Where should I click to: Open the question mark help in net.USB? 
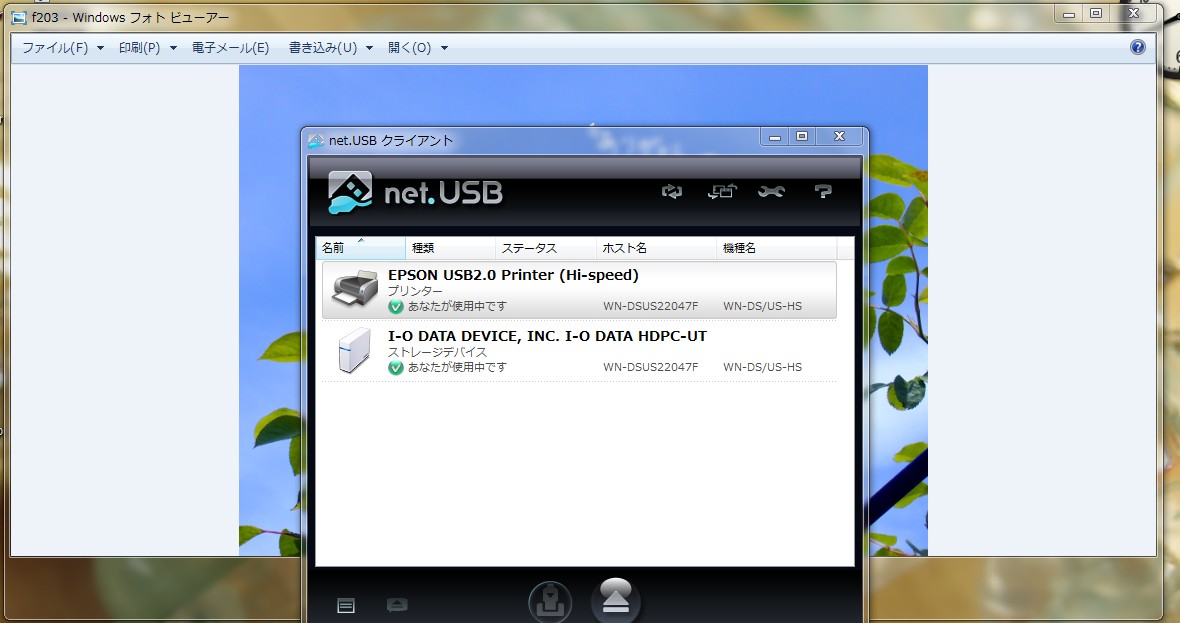(x=823, y=192)
